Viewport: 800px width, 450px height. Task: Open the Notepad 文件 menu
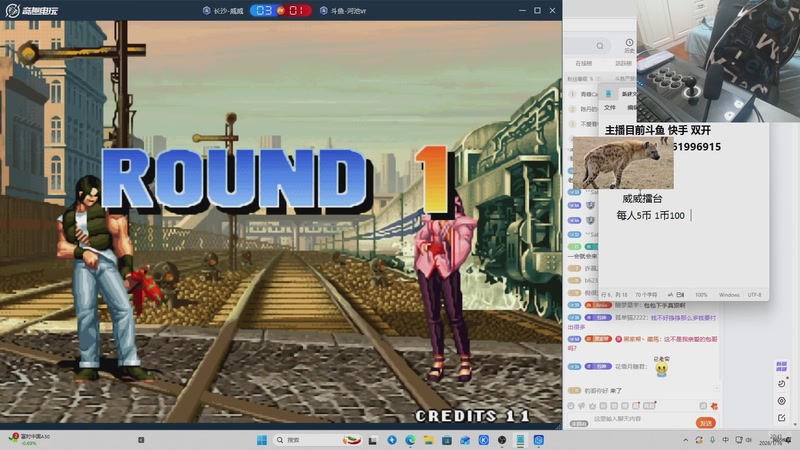pyautogui.click(x=610, y=108)
